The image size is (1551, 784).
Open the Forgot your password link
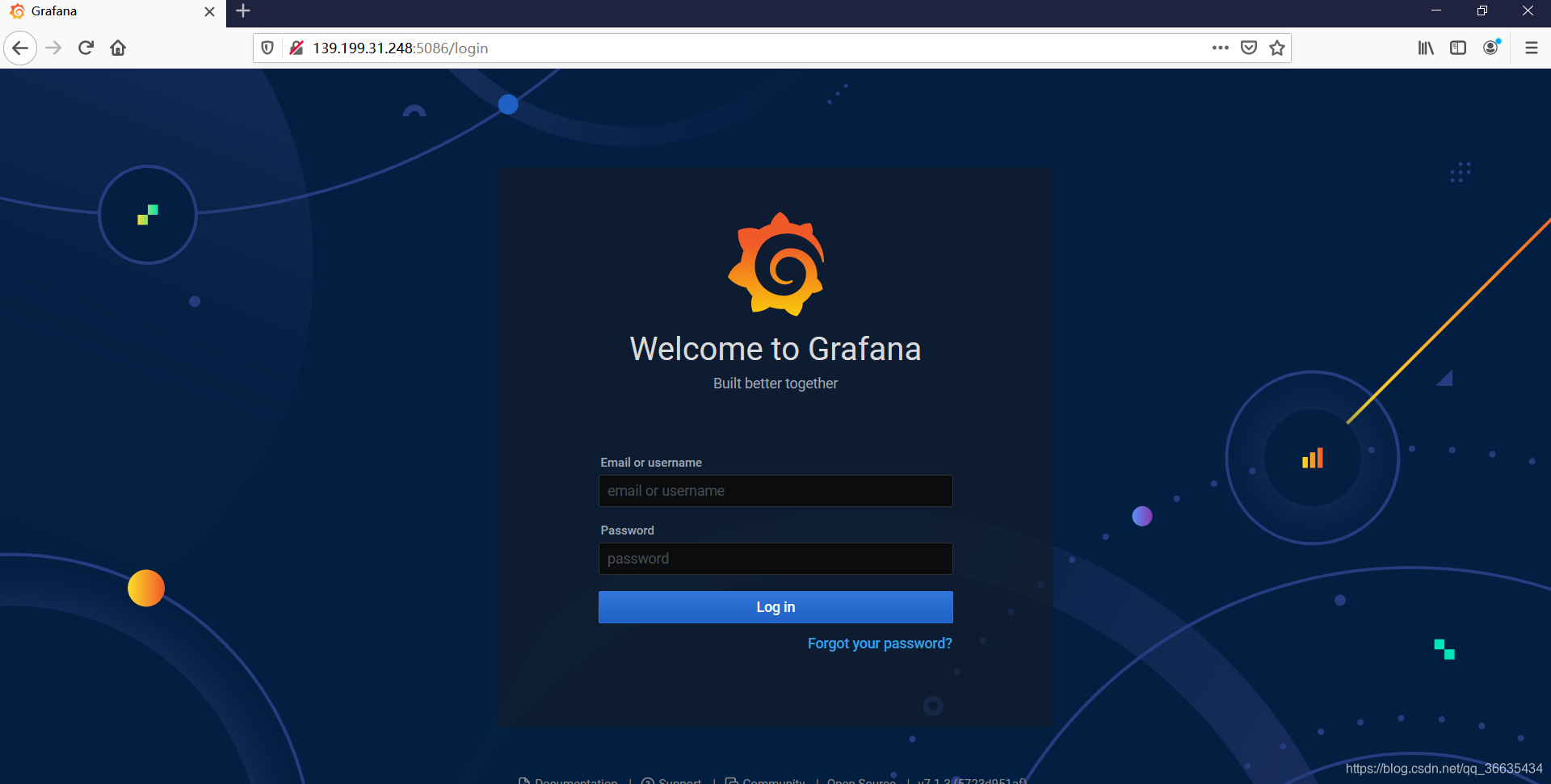point(880,644)
